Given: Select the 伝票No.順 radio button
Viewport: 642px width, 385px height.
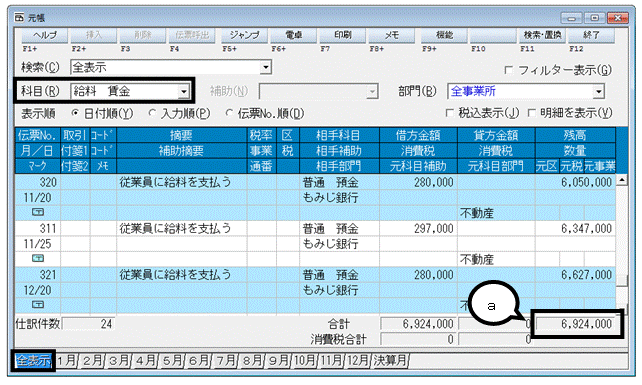Looking at the screenshot, I should click(x=229, y=113).
